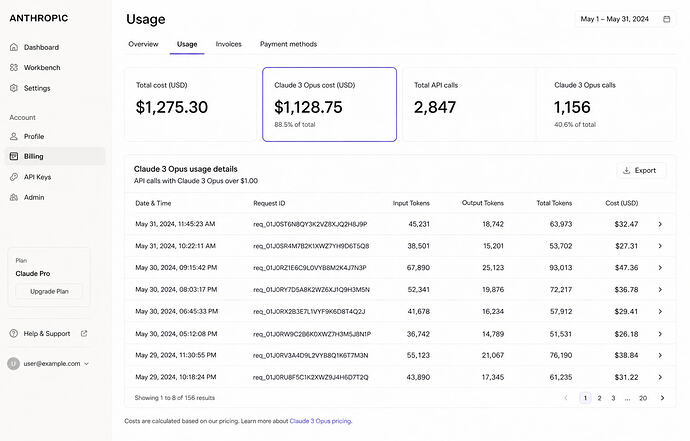The width and height of the screenshot is (690, 441).
Task: Click the Total Tokens column header
Action: (x=554, y=203)
